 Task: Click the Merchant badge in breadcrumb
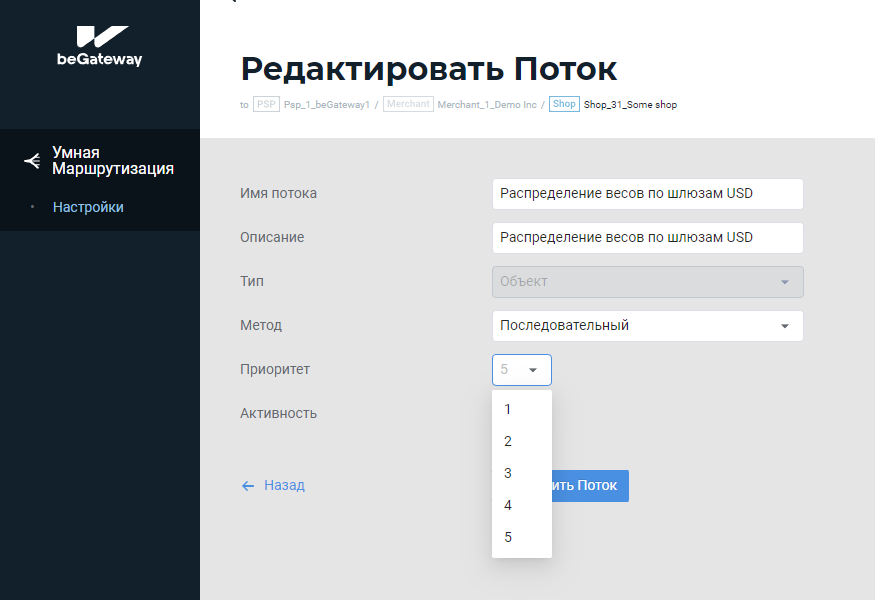coord(408,104)
